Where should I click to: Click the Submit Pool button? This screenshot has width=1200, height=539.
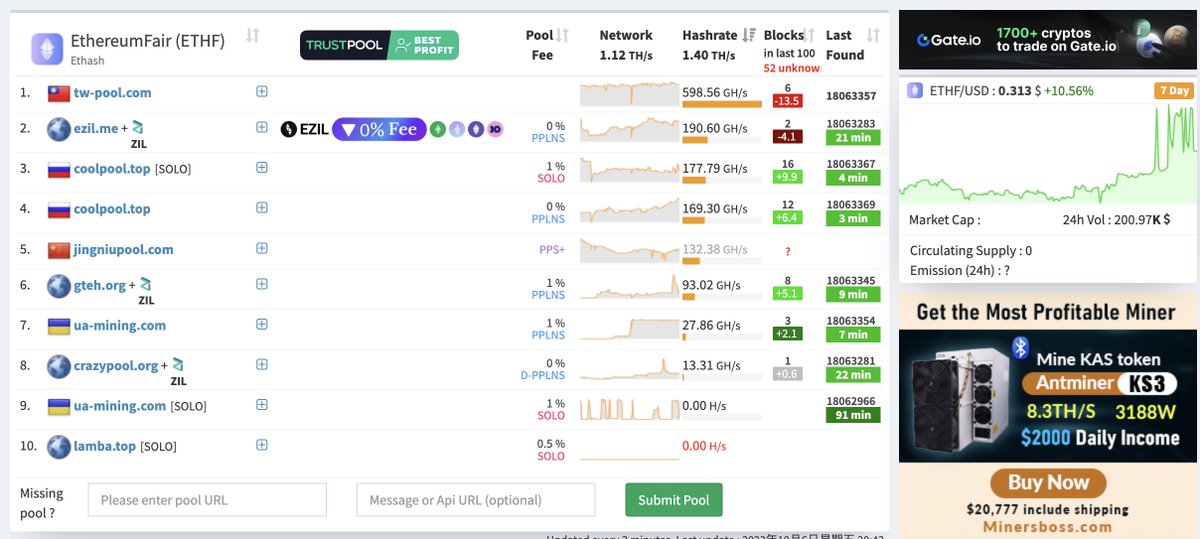click(674, 500)
